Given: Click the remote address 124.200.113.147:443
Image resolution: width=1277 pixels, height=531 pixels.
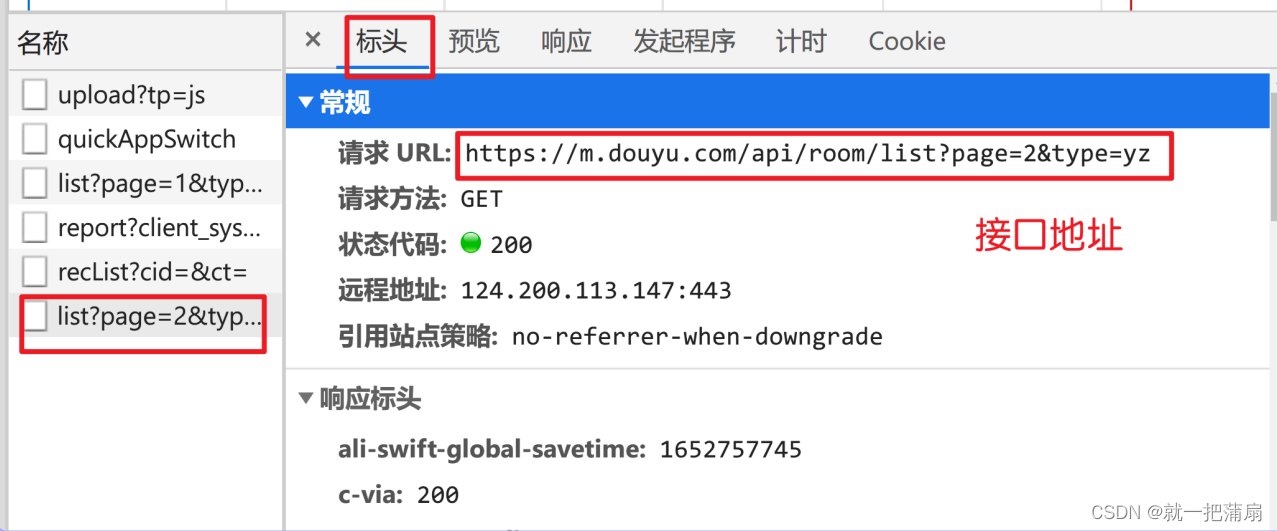Looking at the screenshot, I should tap(596, 291).
